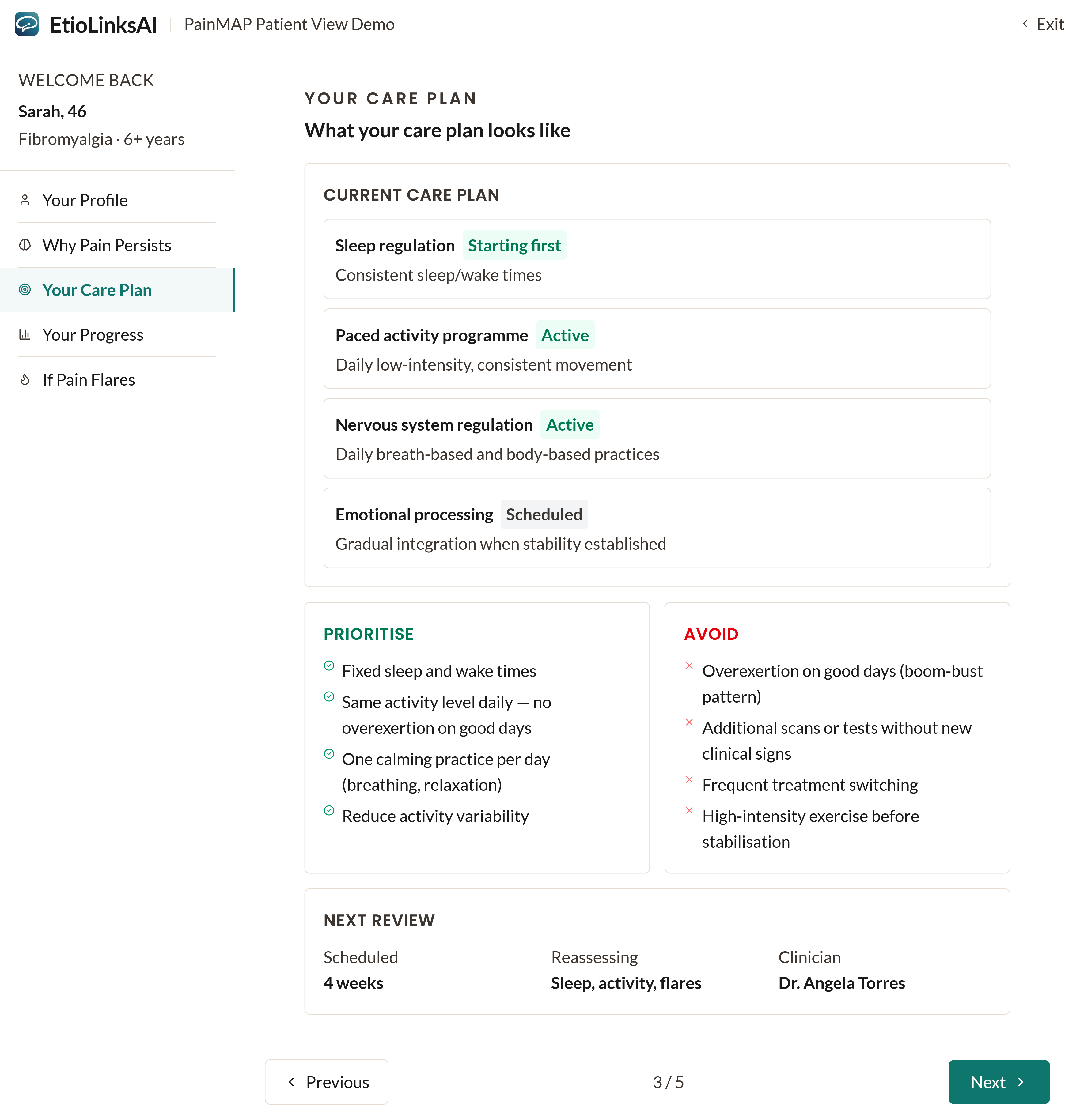1080x1120 pixels.
Task: Go to the Your Progress section
Action: coord(93,335)
